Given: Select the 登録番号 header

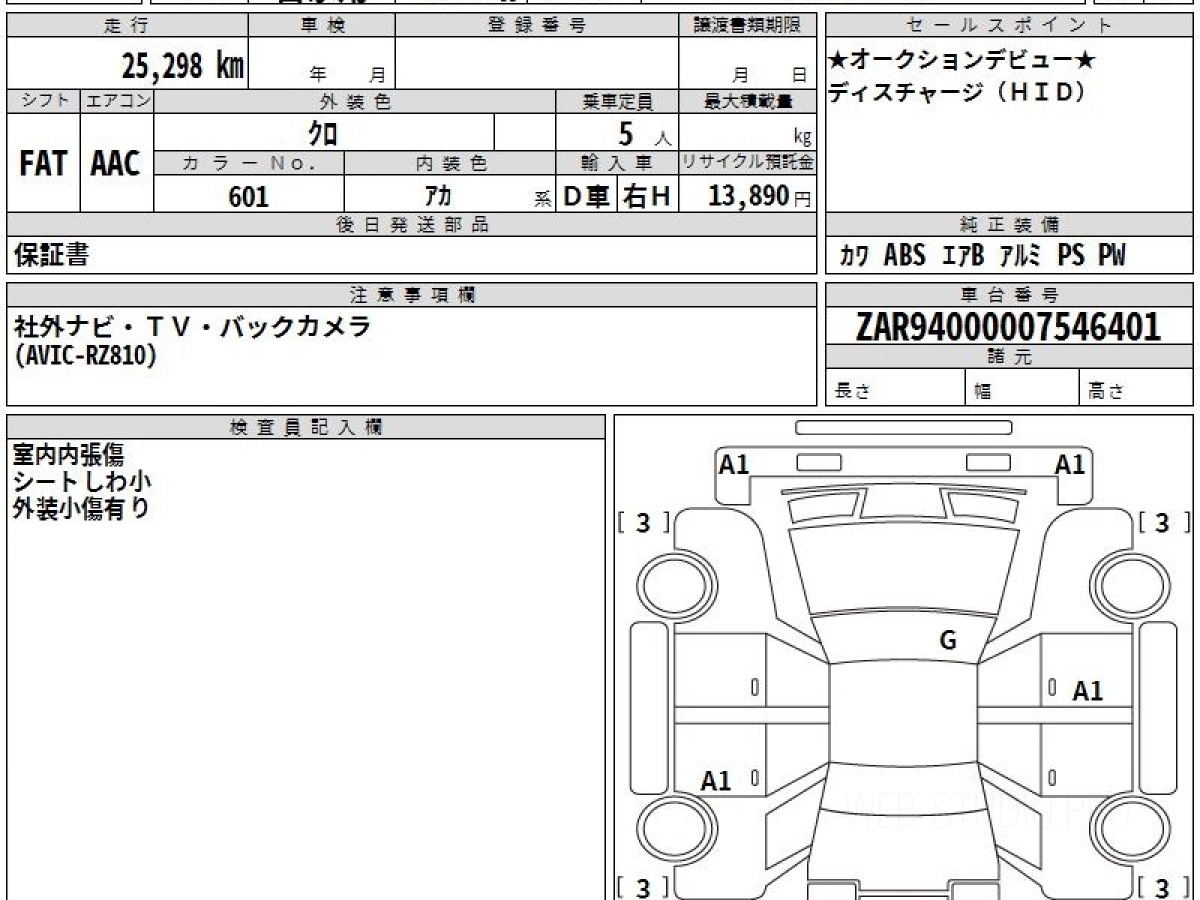Looking at the screenshot, I should tap(537, 26).
